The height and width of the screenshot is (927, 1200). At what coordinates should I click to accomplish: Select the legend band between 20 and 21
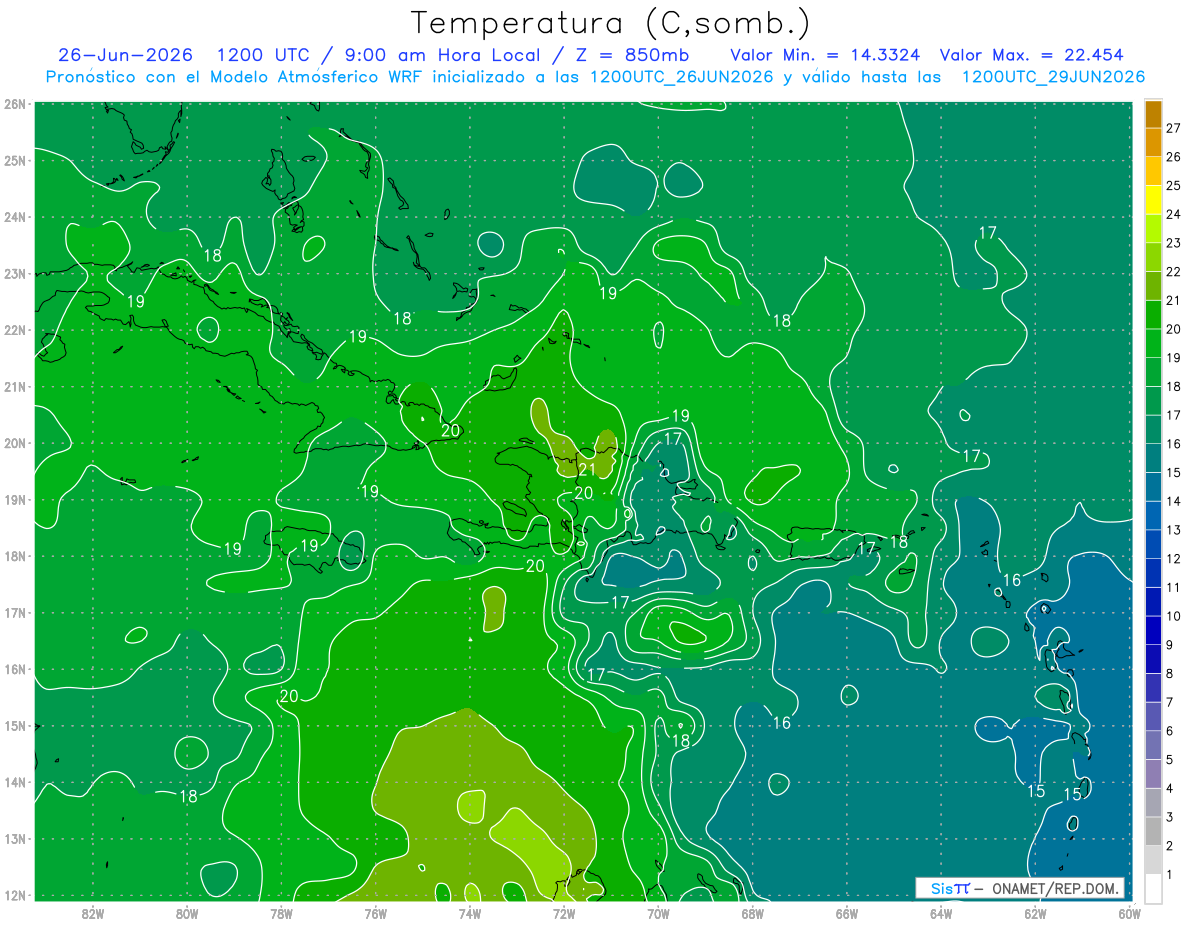(x=1153, y=315)
